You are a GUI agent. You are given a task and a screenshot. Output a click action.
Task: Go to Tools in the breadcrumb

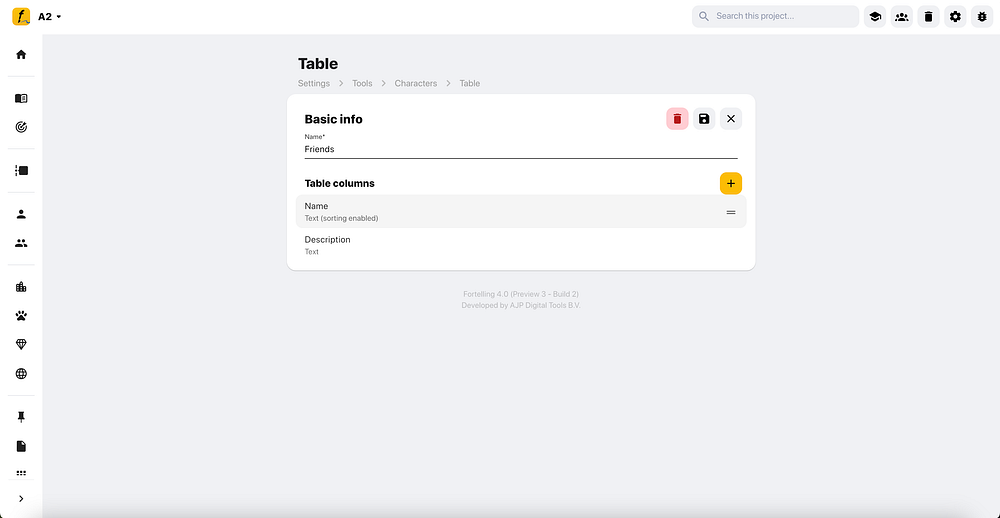click(362, 84)
